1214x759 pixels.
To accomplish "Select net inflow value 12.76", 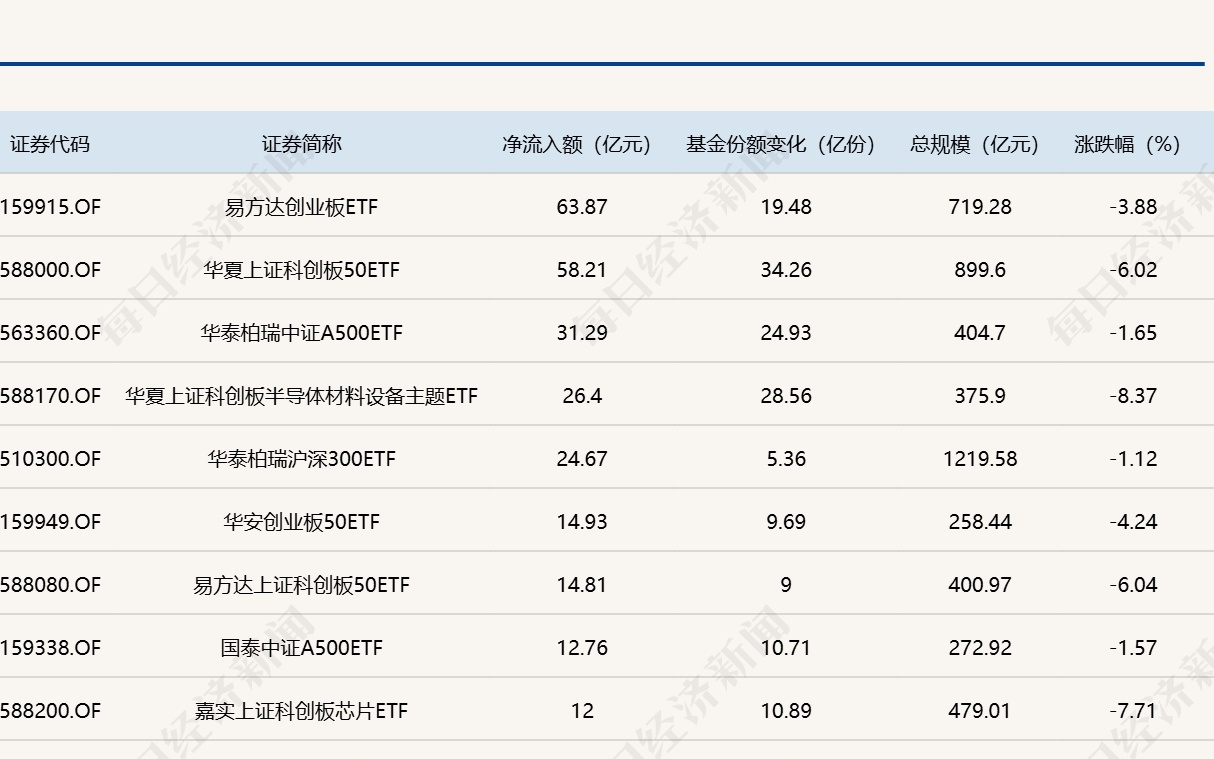I will click(582, 648).
